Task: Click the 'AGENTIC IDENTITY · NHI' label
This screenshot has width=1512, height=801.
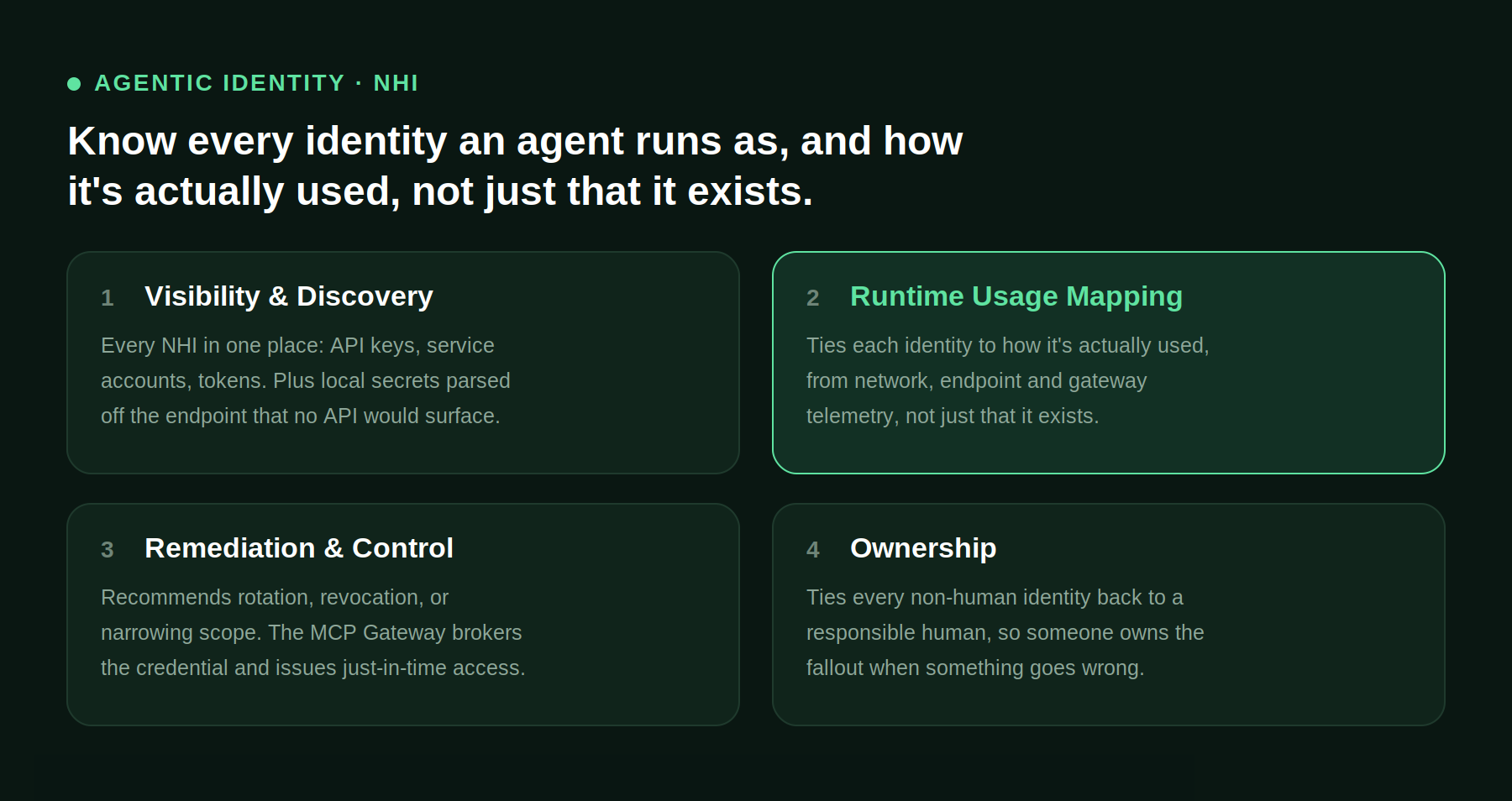Action: pos(256,83)
